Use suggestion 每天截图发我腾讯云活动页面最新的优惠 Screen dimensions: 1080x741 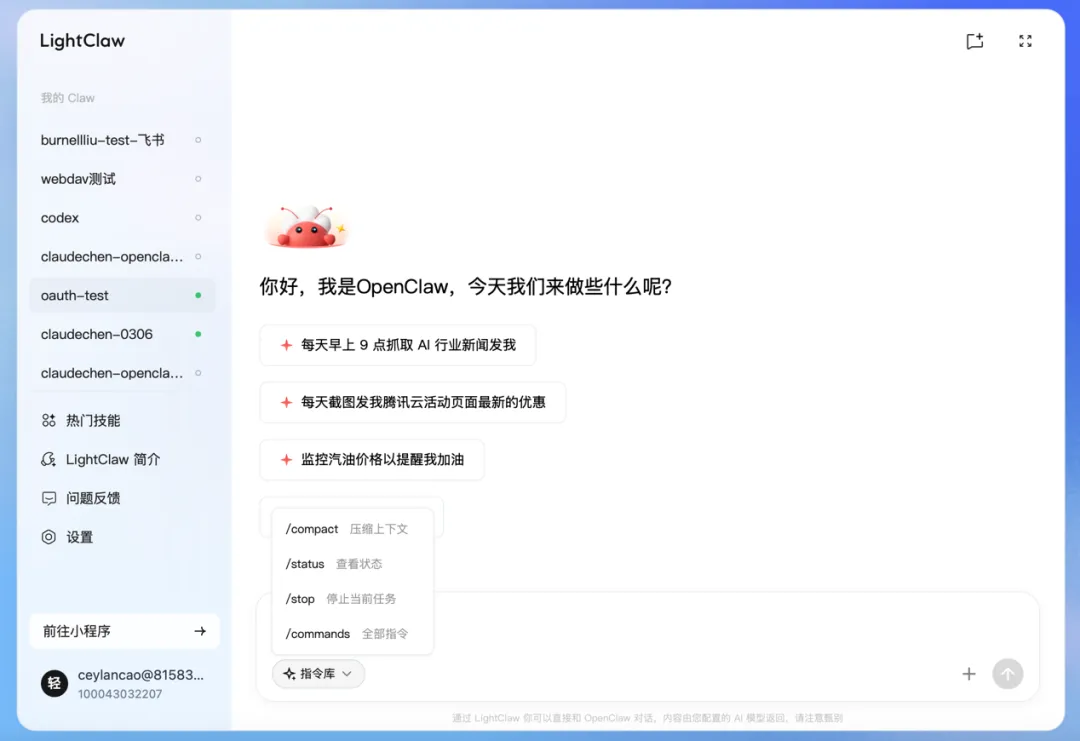[413, 402]
